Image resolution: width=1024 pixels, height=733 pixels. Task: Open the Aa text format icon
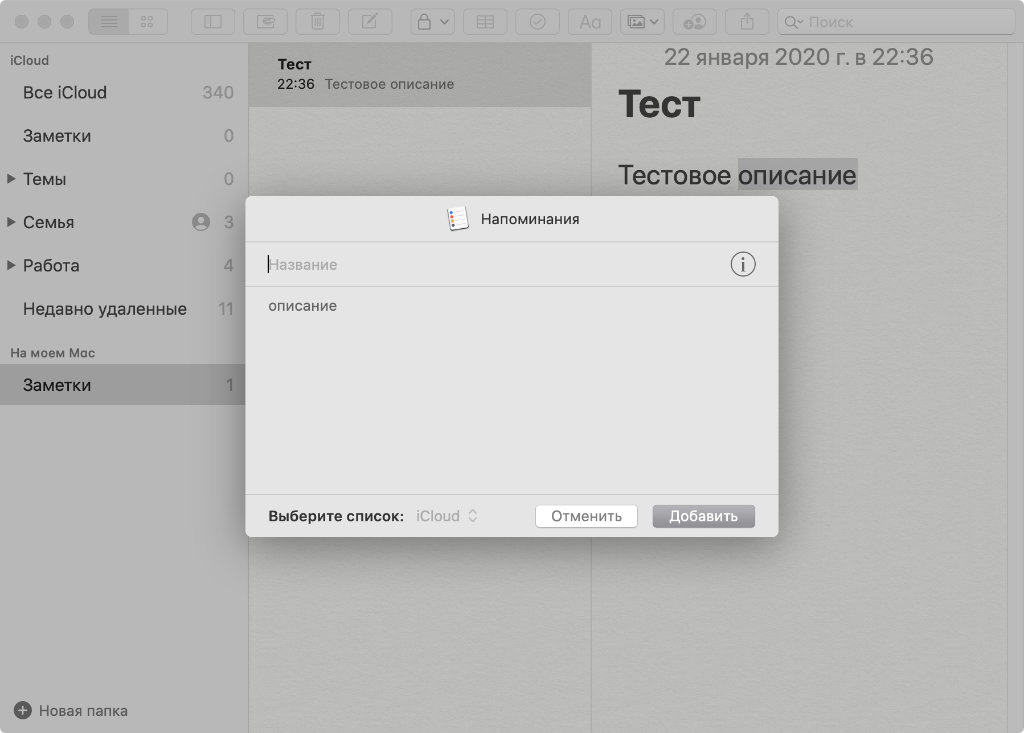coord(590,21)
